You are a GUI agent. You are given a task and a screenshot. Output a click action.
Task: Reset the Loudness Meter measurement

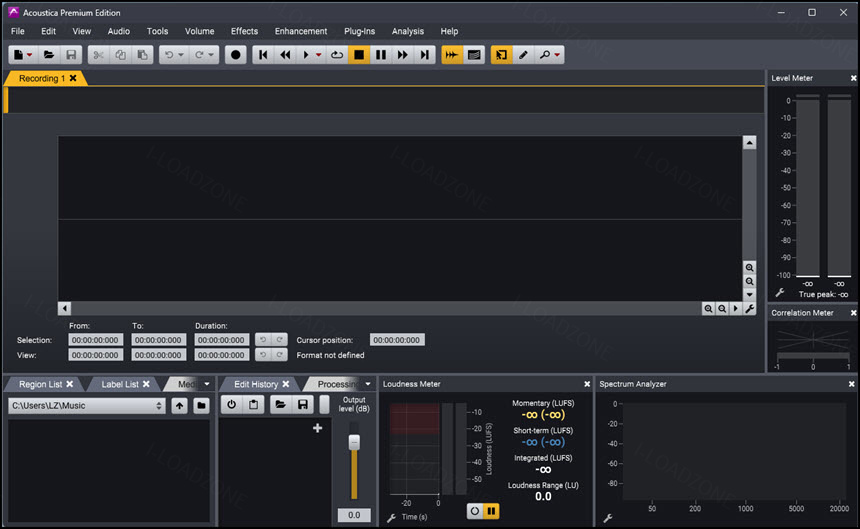pos(474,511)
